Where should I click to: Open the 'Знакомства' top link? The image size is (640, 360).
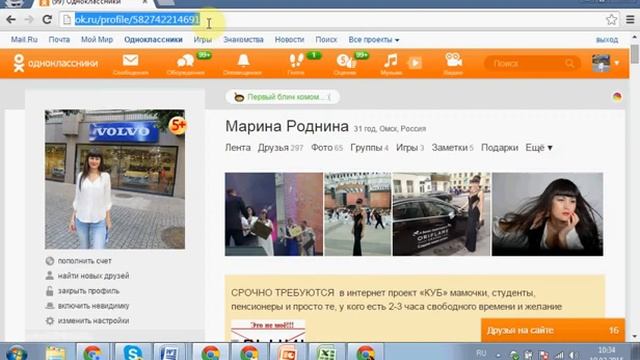tap(243, 40)
